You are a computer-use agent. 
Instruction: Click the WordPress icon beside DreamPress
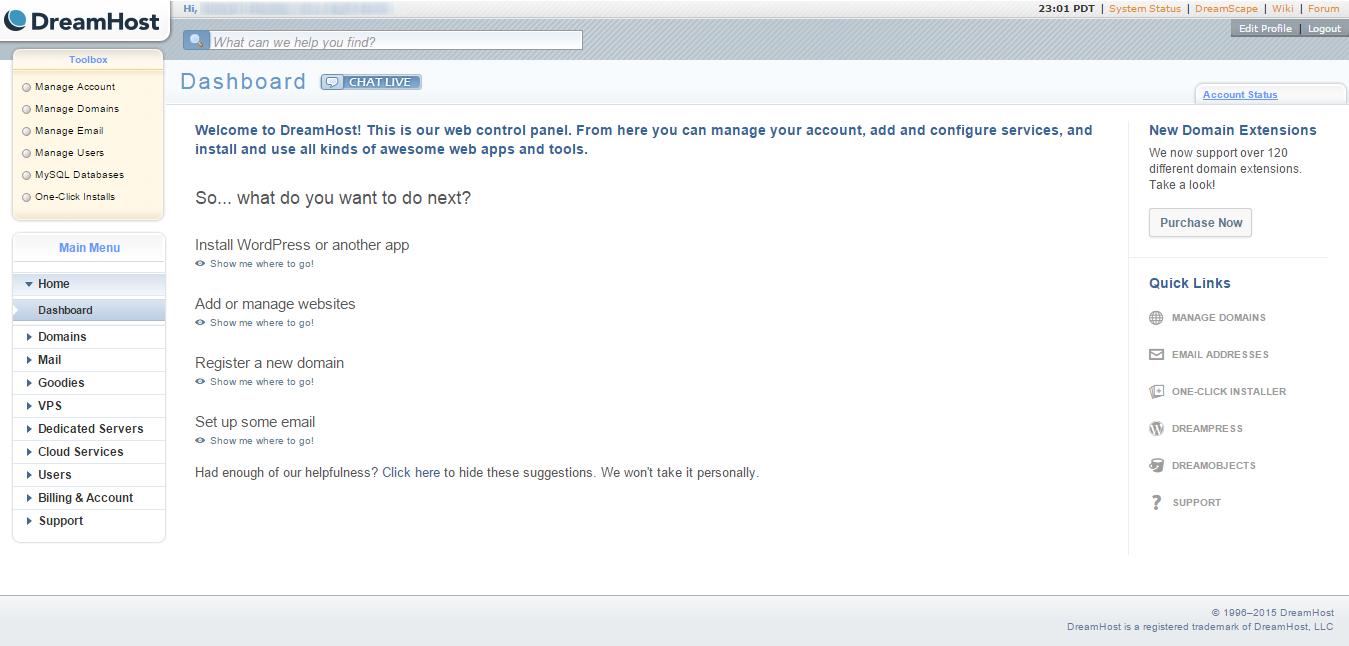[1156, 429]
